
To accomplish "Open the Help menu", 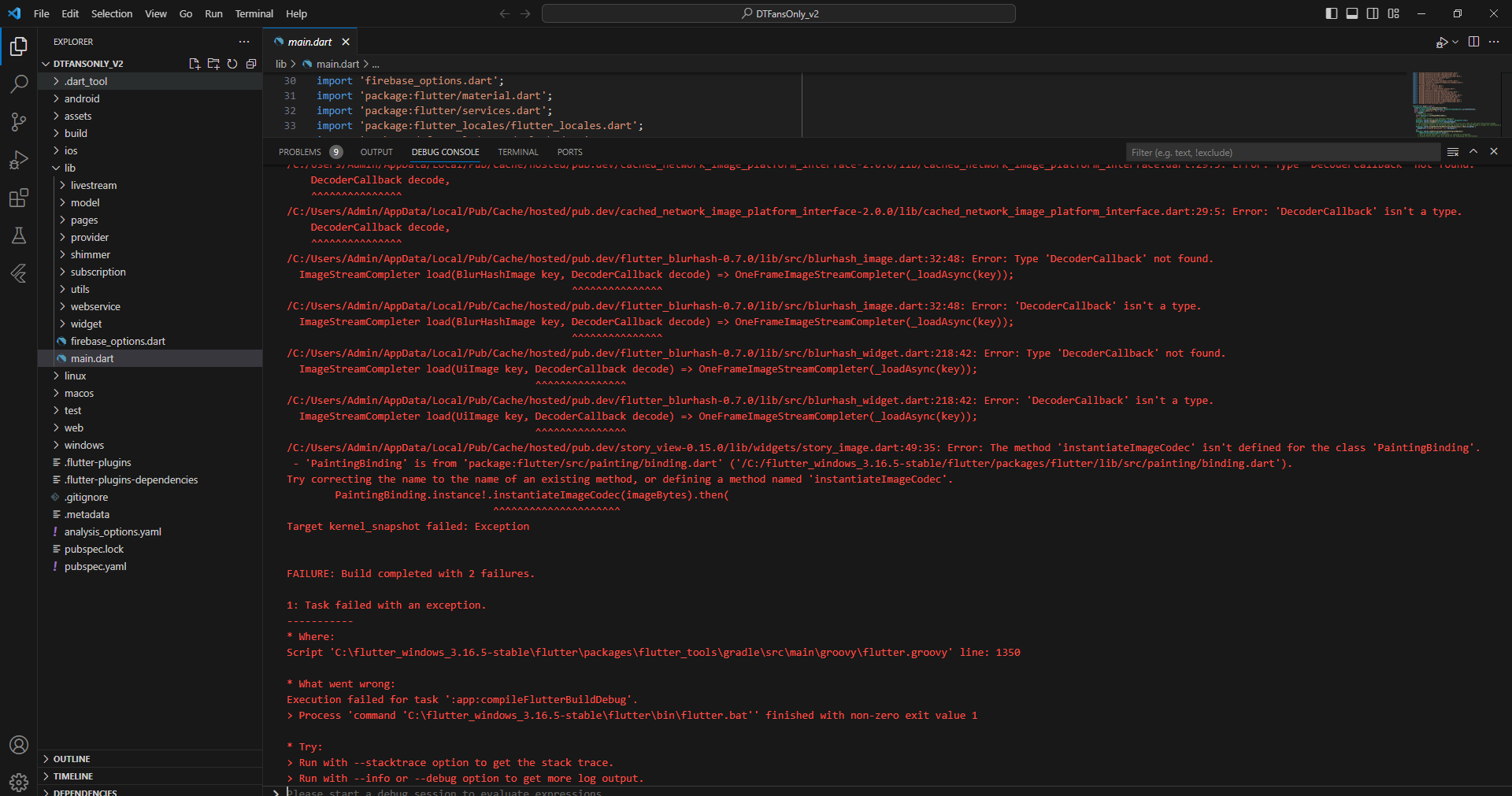I will point(296,13).
